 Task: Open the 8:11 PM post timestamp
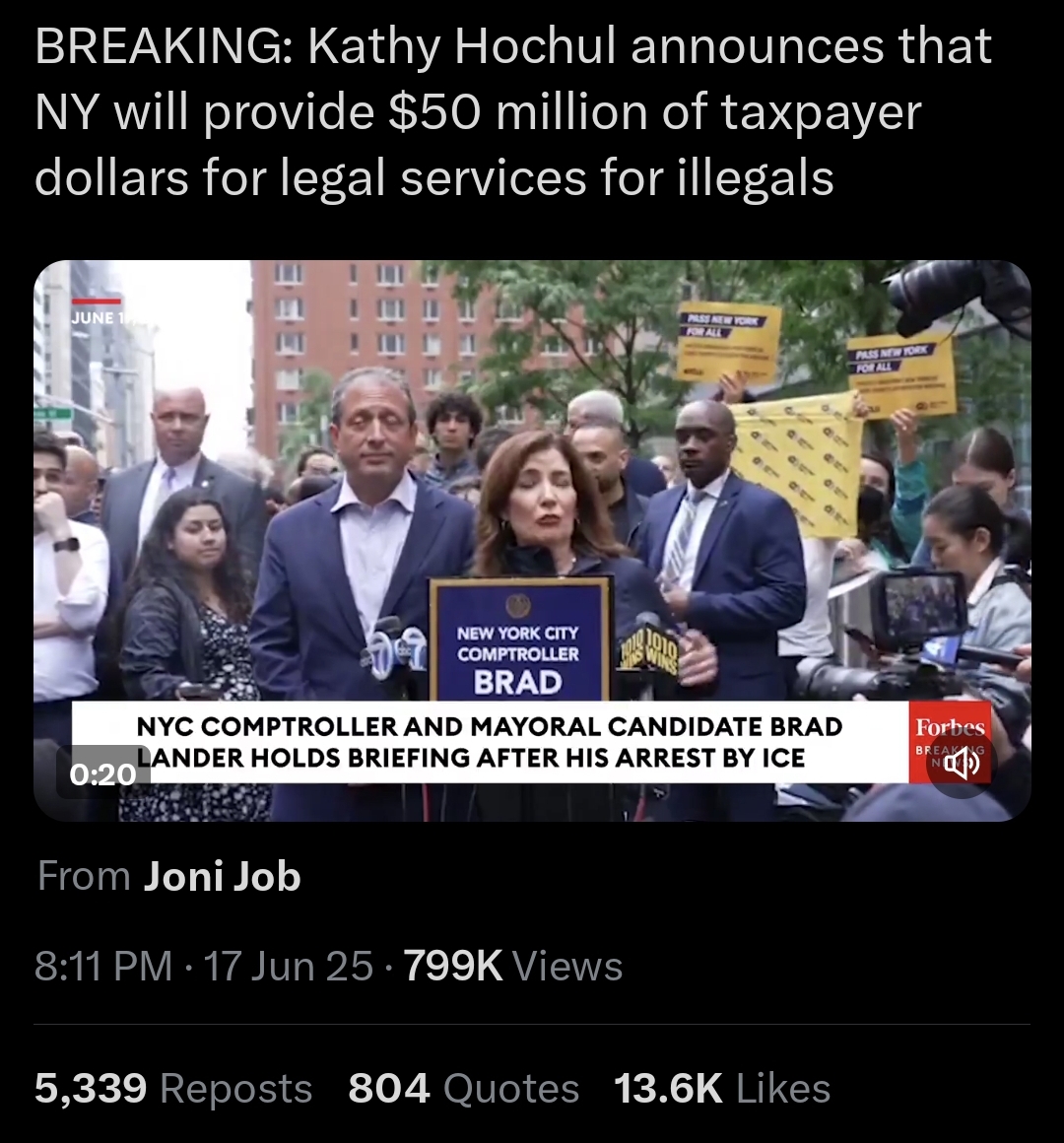(103, 966)
